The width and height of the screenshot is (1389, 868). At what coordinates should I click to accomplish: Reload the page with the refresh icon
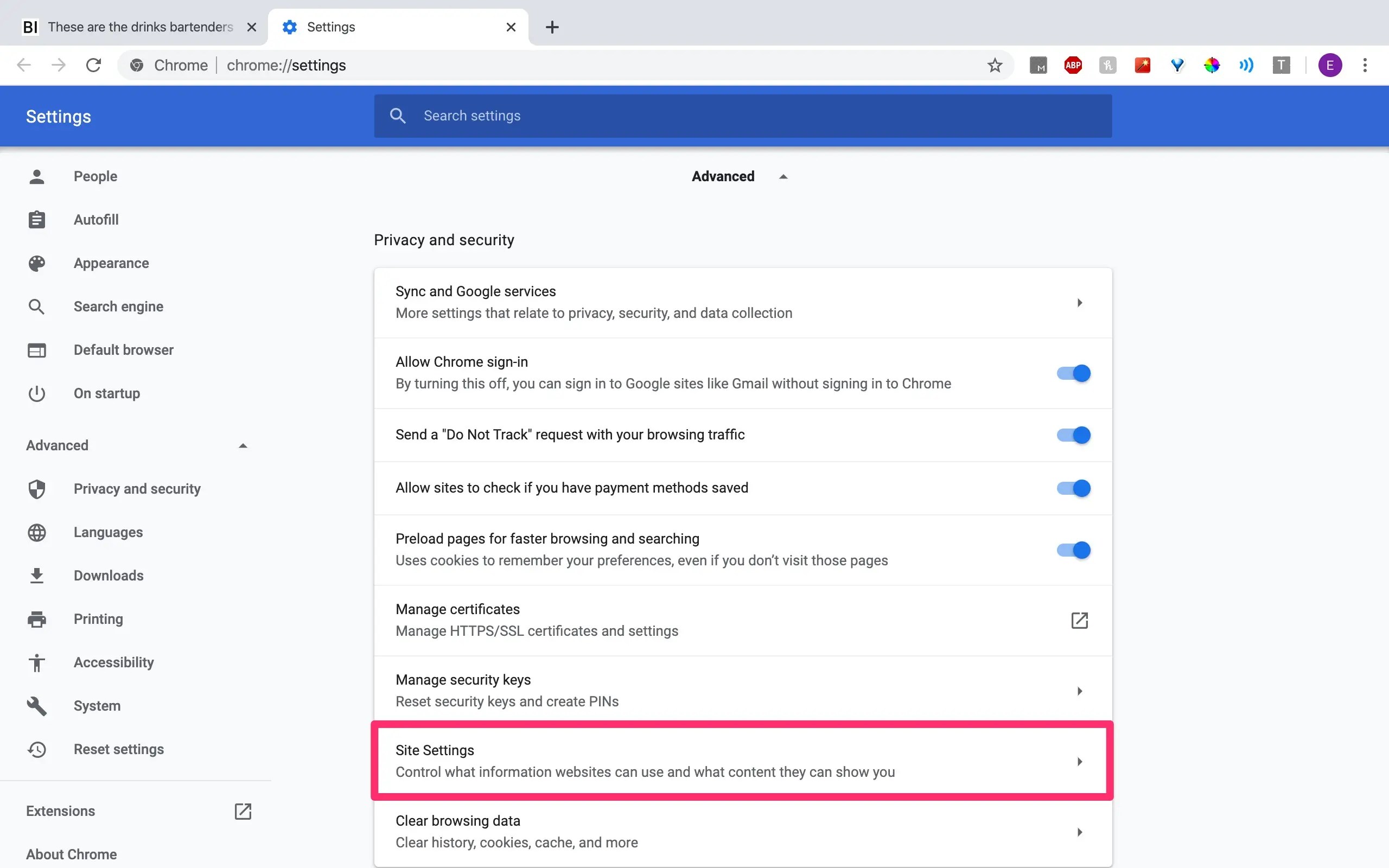[x=93, y=65]
